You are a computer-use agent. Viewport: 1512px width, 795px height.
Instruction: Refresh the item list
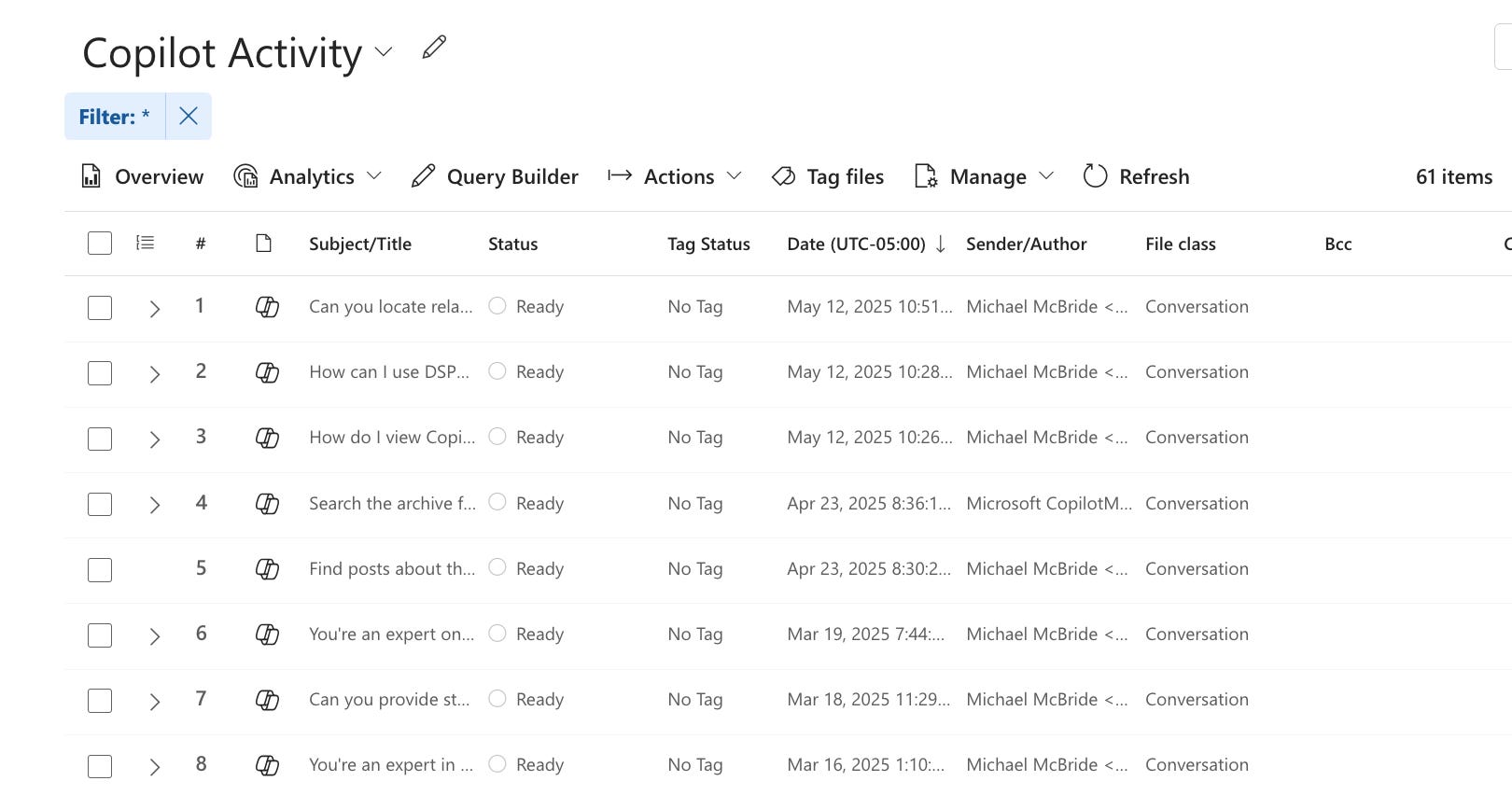click(1136, 176)
